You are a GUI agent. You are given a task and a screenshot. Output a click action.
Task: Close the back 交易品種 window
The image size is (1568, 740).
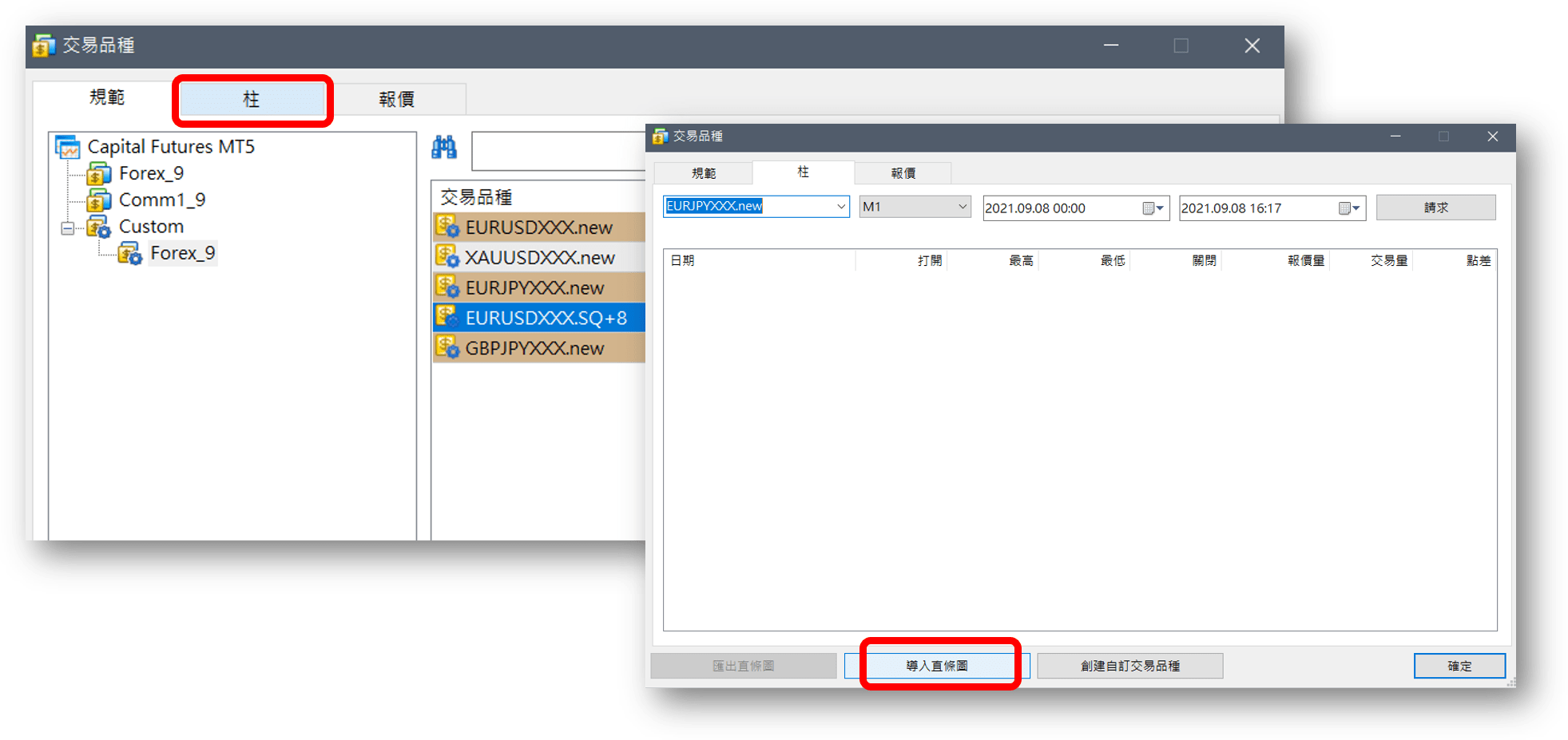[1252, 46]
